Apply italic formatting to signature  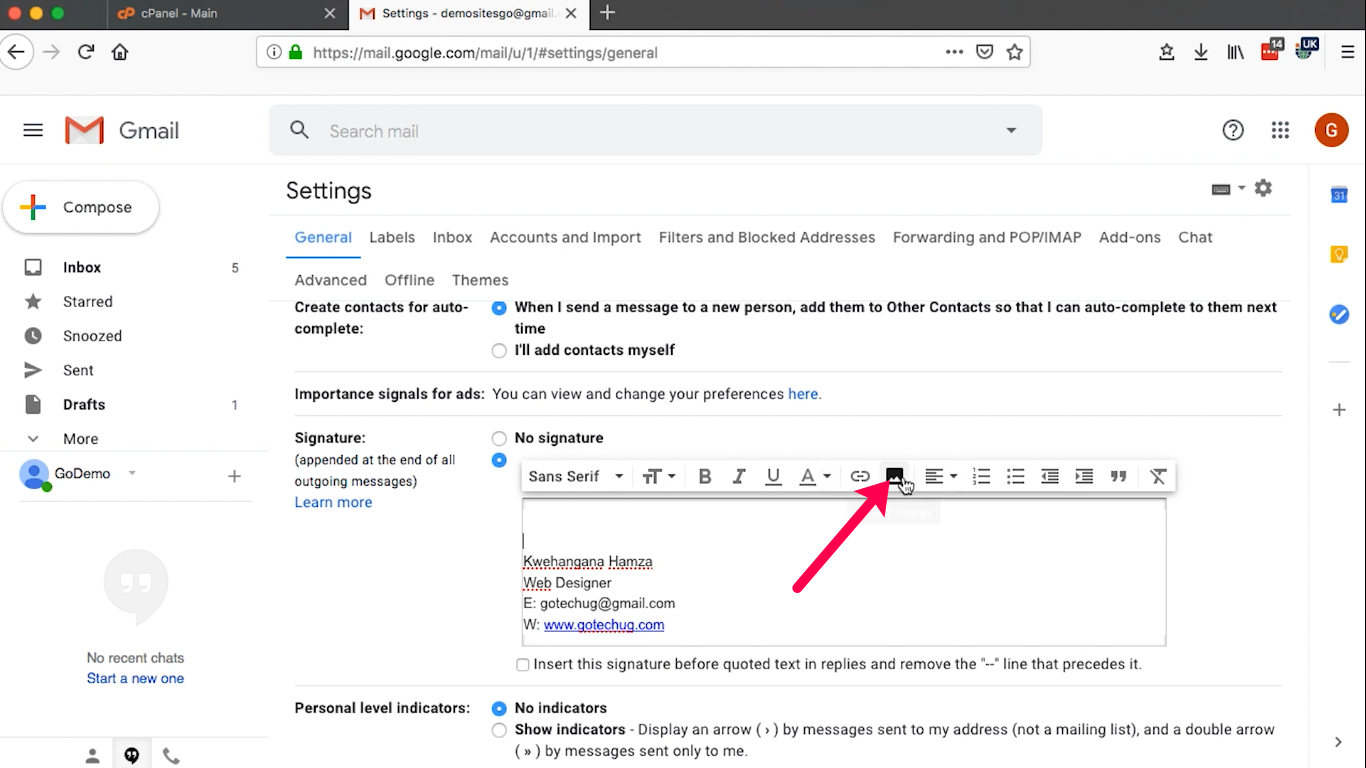pos(739,476)
